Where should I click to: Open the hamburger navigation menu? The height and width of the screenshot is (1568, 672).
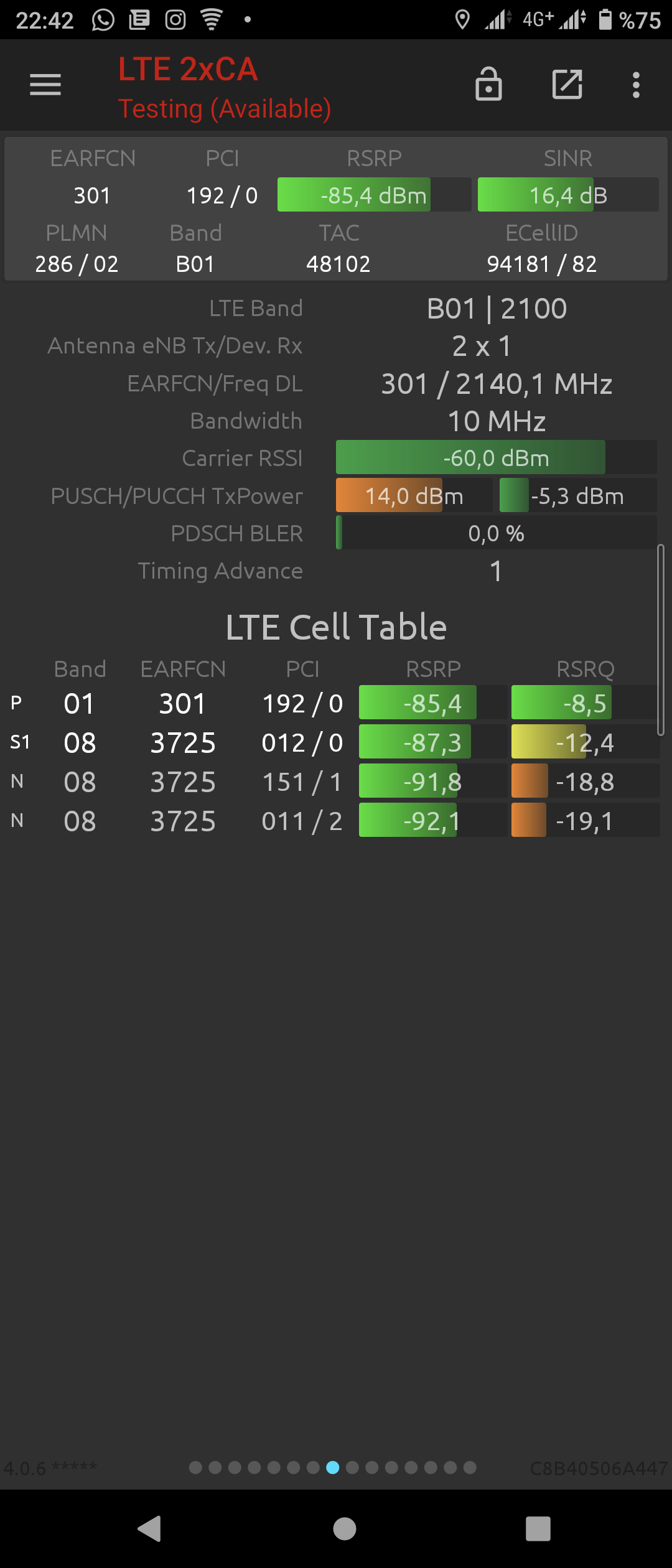point(45,85)
